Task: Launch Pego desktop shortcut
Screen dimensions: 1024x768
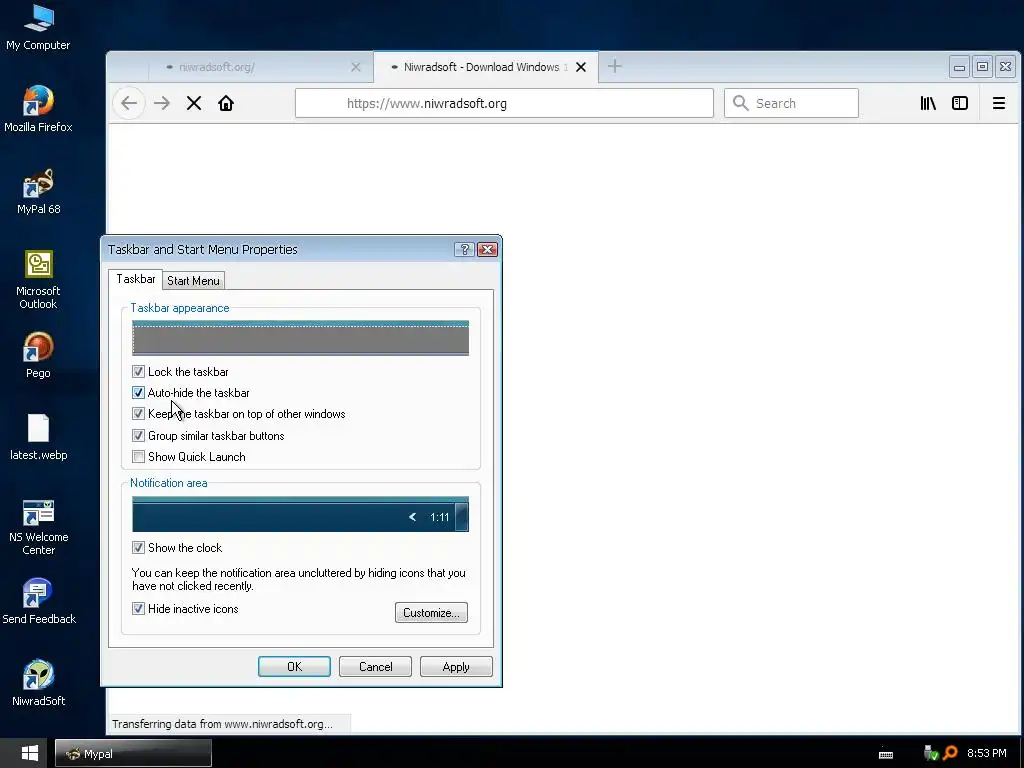Action: 38,355
